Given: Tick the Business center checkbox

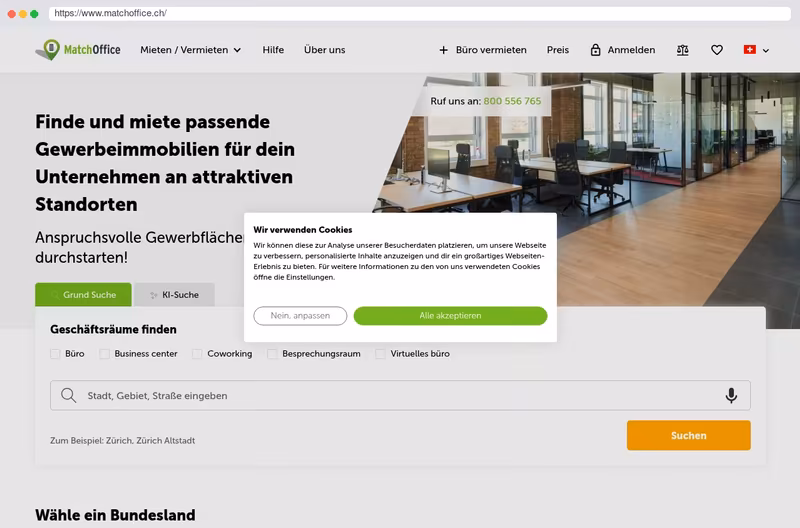Looking at the screenshot, I should (x=104, y=354).
